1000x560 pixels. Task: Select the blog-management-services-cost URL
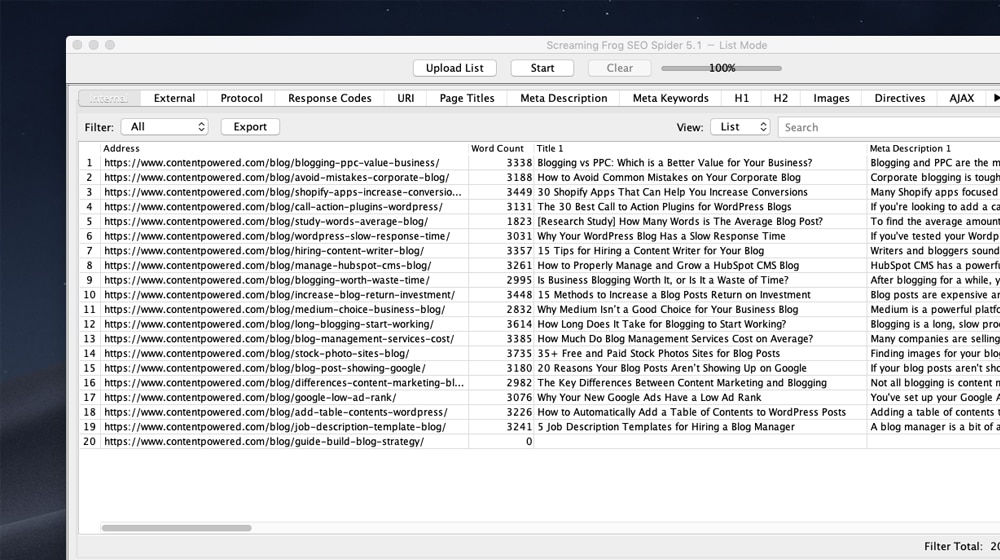click(x=279, y=339)
